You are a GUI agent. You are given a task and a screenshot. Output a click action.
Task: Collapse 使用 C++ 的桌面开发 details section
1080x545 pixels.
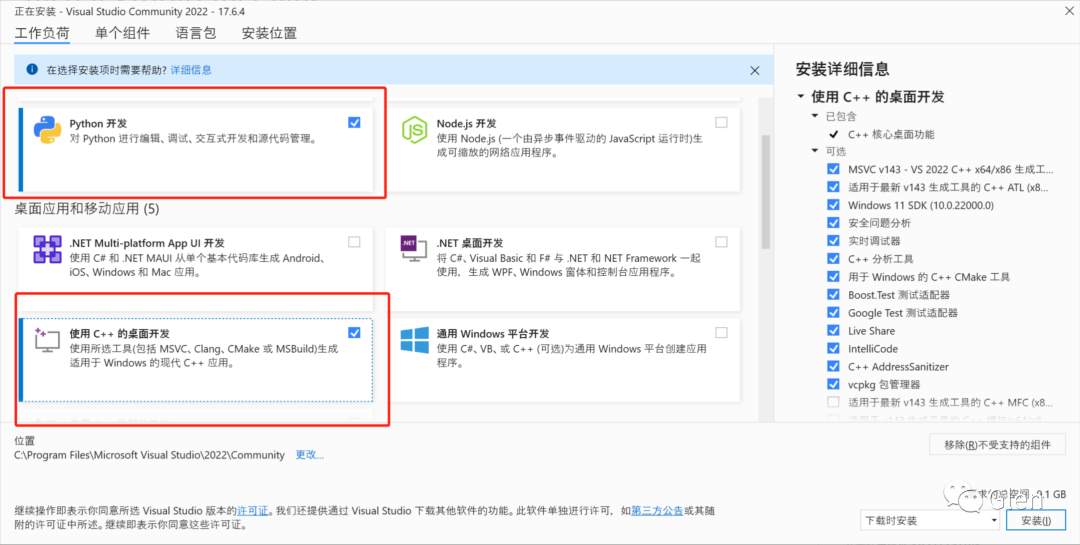pos(800,96)
